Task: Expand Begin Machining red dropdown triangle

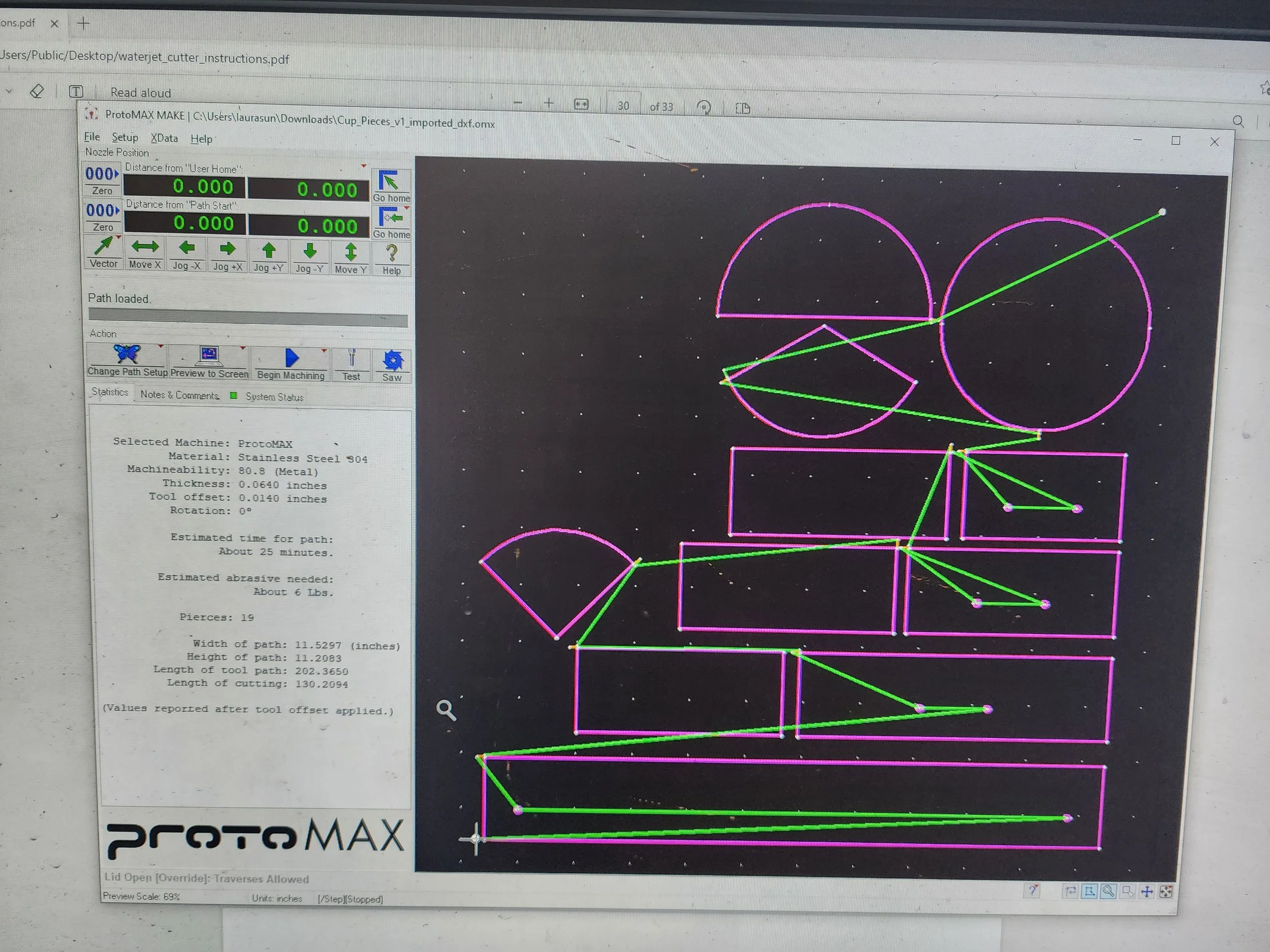Action: coord(325,350)
